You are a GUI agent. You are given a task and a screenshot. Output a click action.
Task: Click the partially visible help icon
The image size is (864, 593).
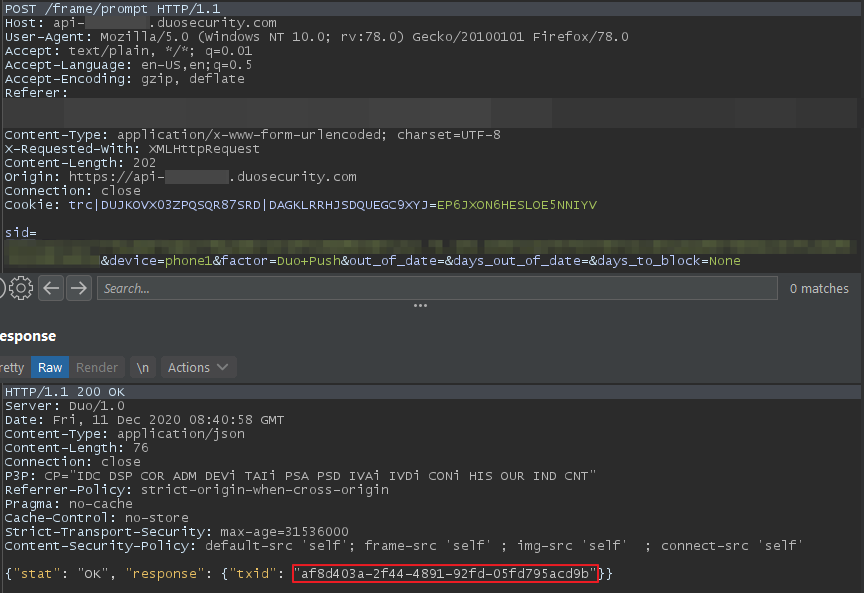pos(2,289)
